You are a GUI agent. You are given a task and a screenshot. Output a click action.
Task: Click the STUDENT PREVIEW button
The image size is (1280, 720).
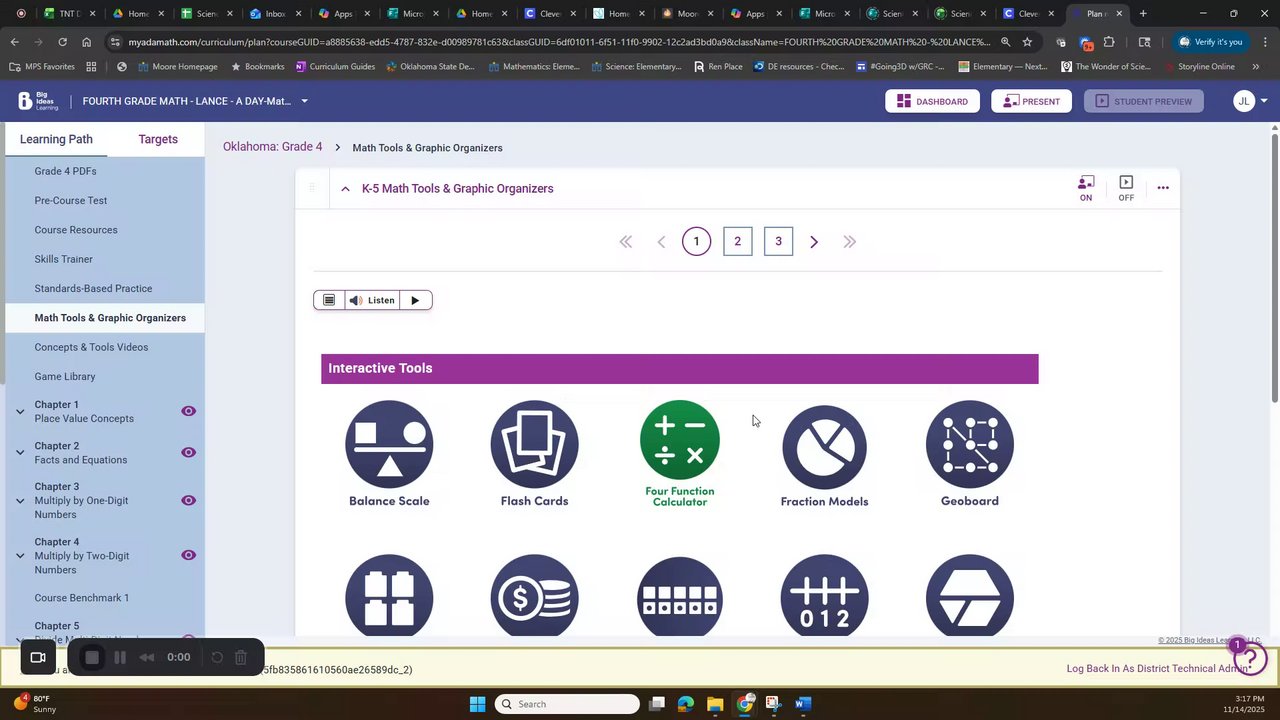1144,101
